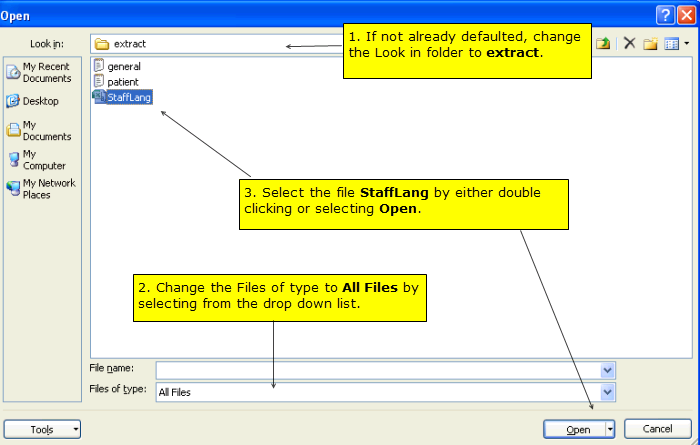Click the Views toolbar icon
This screenshot has width=700, height=445.
pyautogui.click(x=671, y=43)
